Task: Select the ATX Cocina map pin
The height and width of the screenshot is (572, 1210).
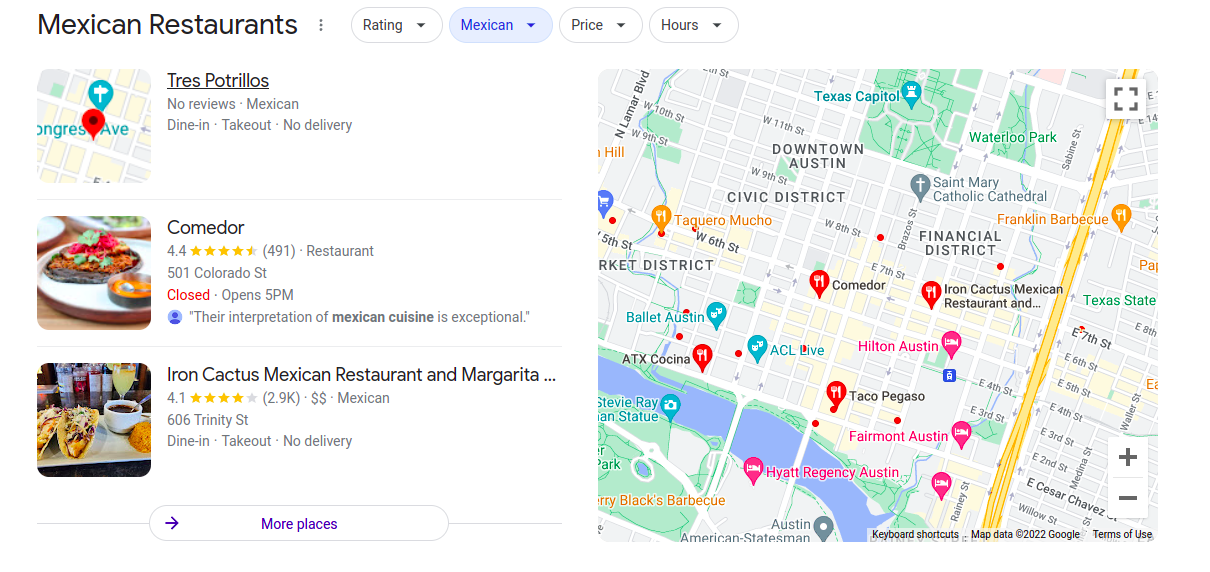Action: (702, 357)
